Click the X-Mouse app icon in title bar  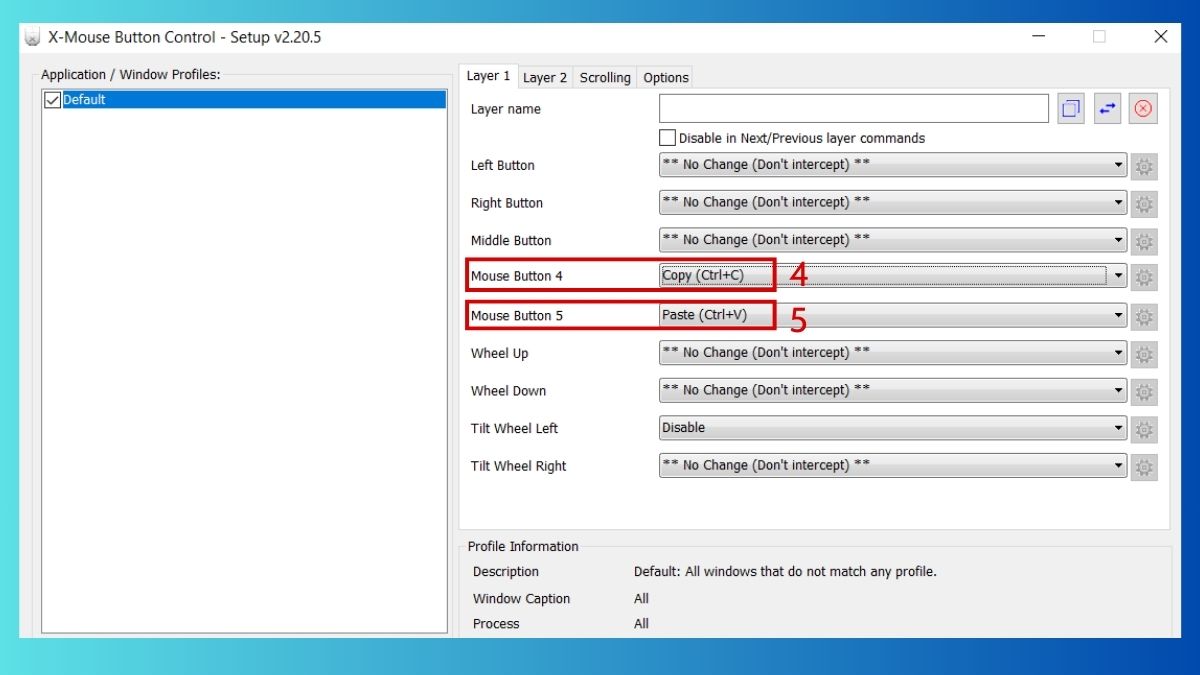coord(32,38)
